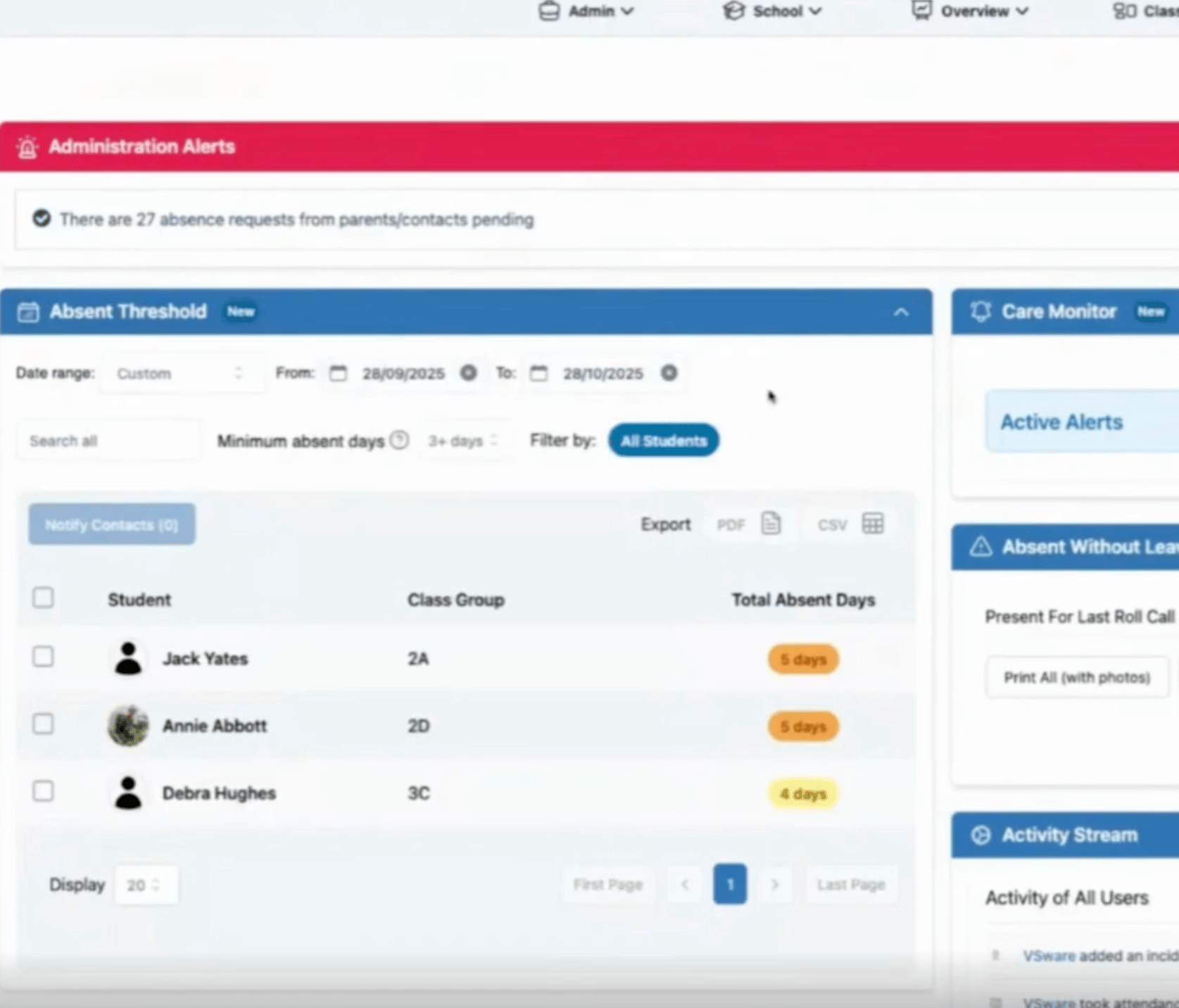Click the Absent Without Leave warning icon

(981, 547)
